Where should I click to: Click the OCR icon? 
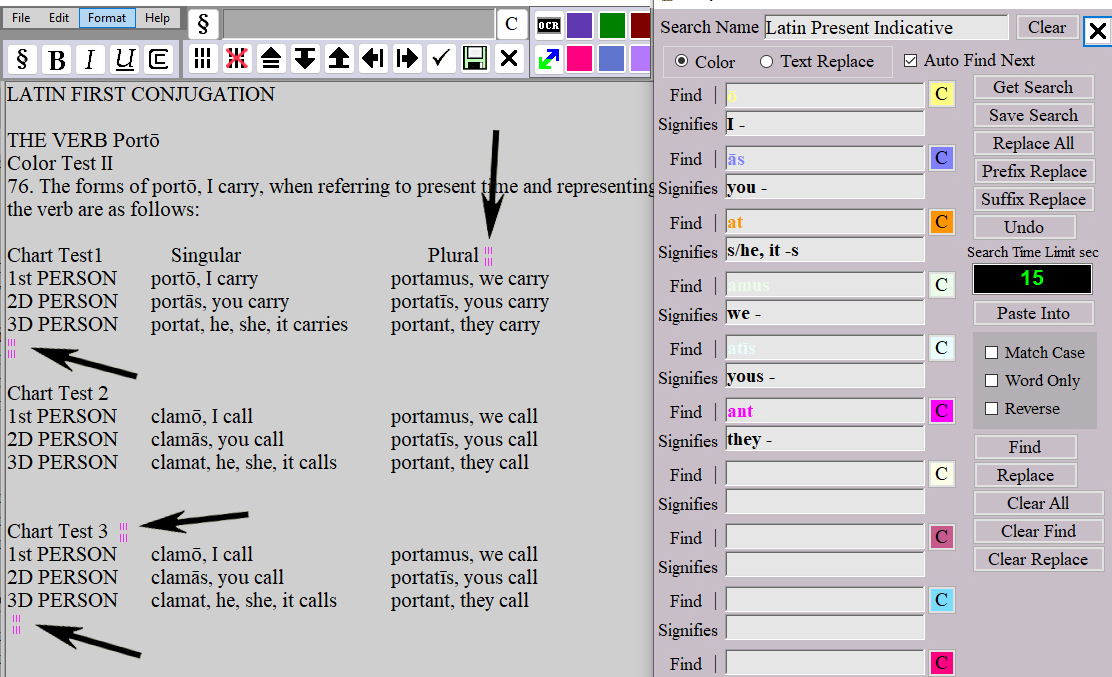pyautogui.click(x=548, y=25)
